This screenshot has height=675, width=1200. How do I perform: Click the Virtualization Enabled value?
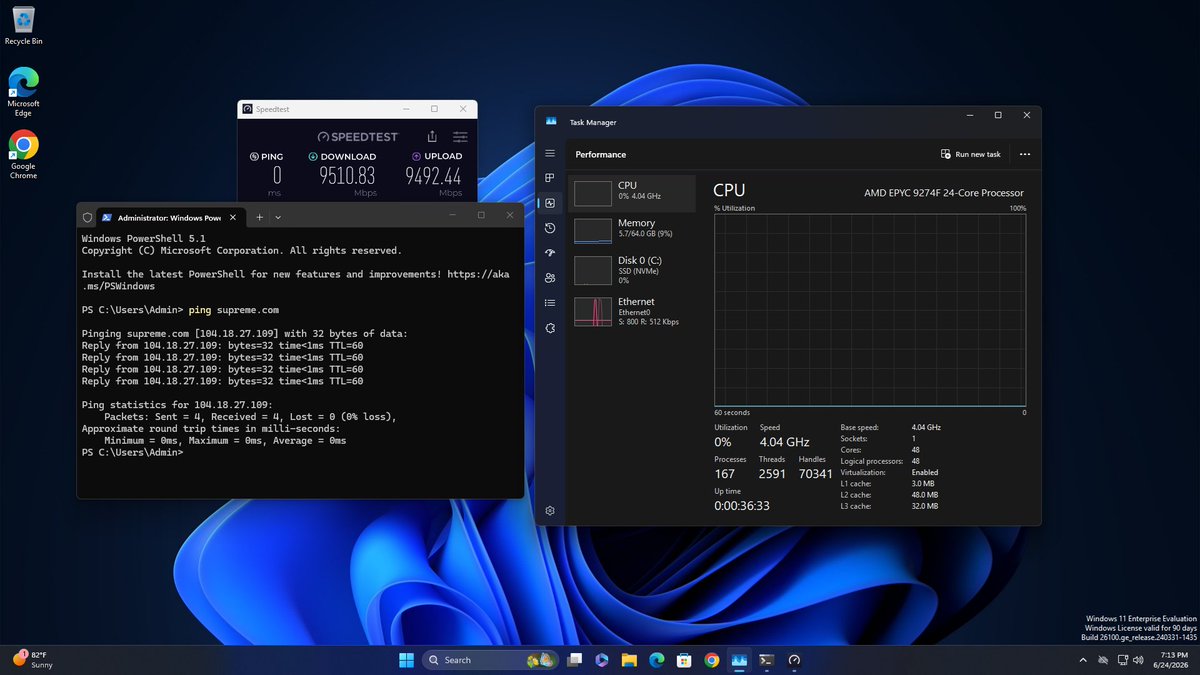tap(925, 472)
